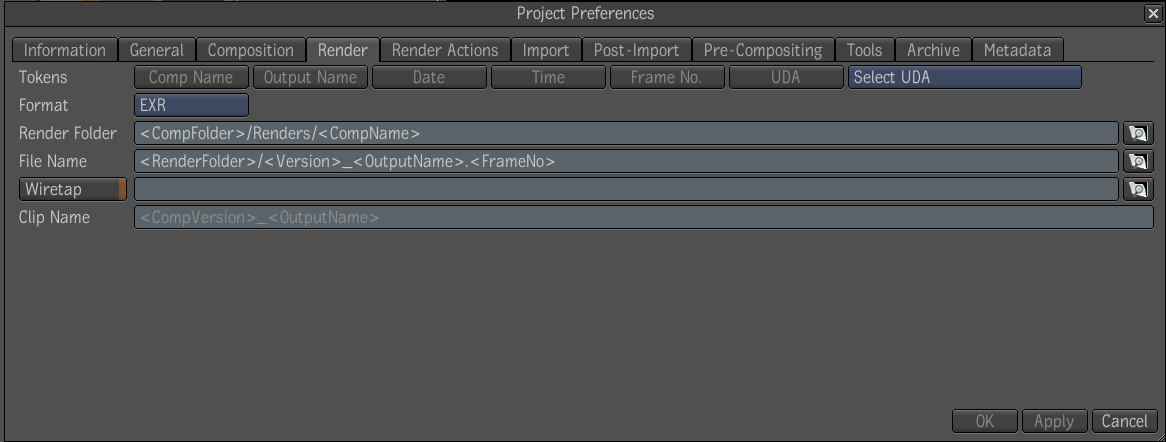Browse for Render Folder path icon
1166x442 pixels.
coord(1138,133)
